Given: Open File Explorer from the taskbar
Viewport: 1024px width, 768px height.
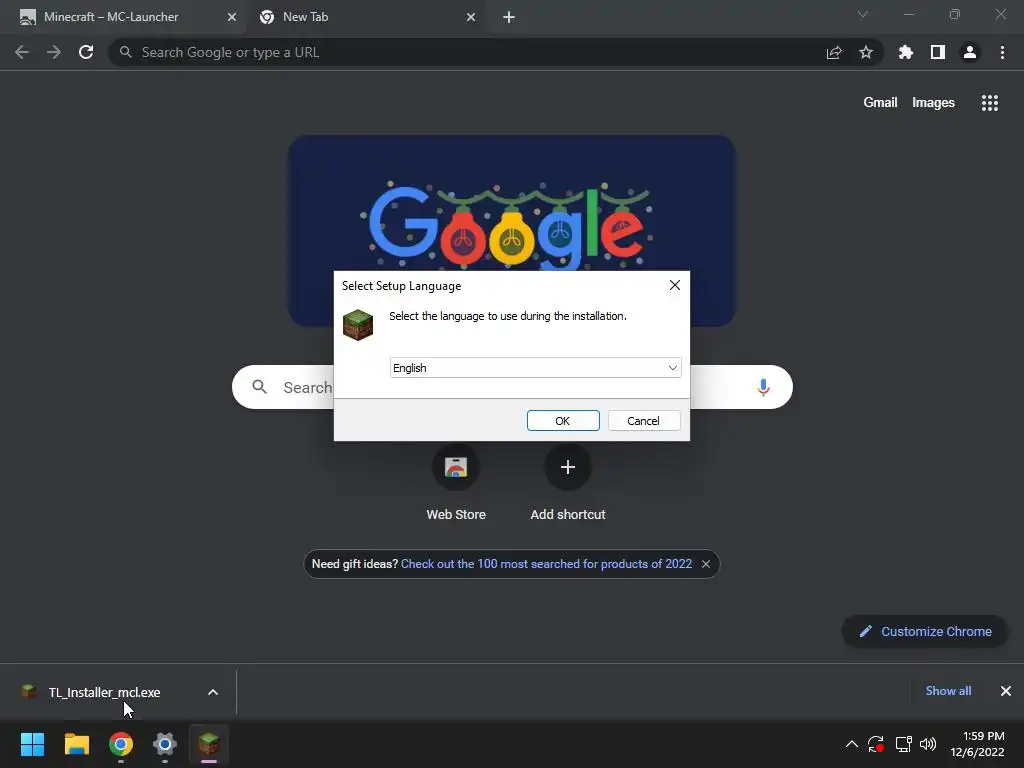Looking at the screenshot, I should click(x=76, y=744).
